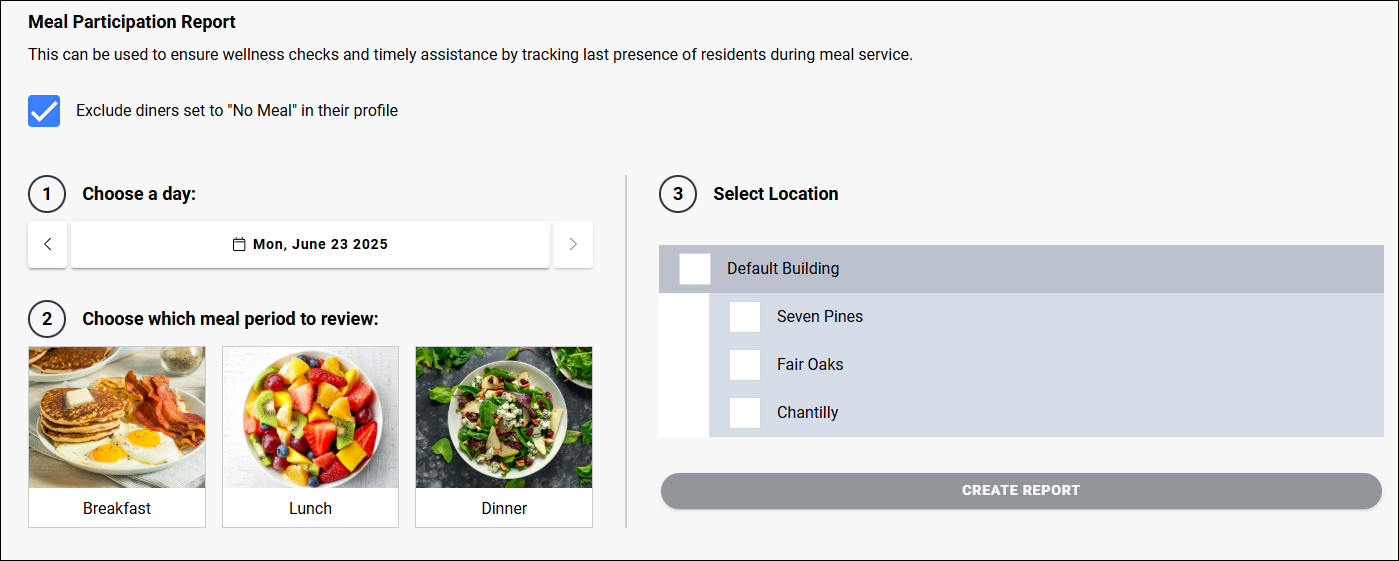Click the Create Report button
The image size is (1399, 561).
(1021, 491)
